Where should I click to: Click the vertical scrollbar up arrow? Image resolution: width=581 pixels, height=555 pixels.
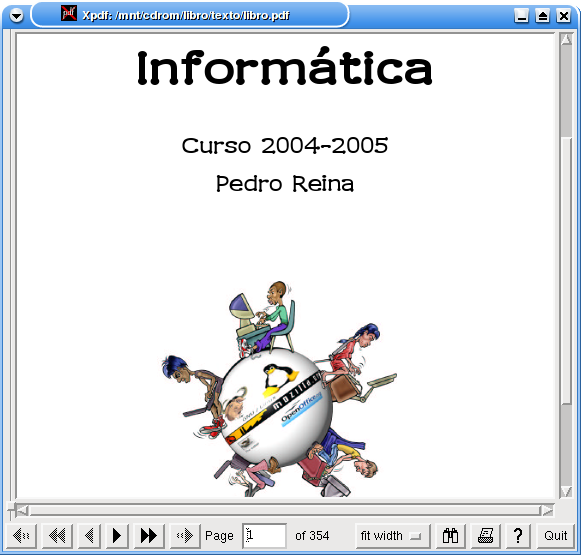[566, 39]
